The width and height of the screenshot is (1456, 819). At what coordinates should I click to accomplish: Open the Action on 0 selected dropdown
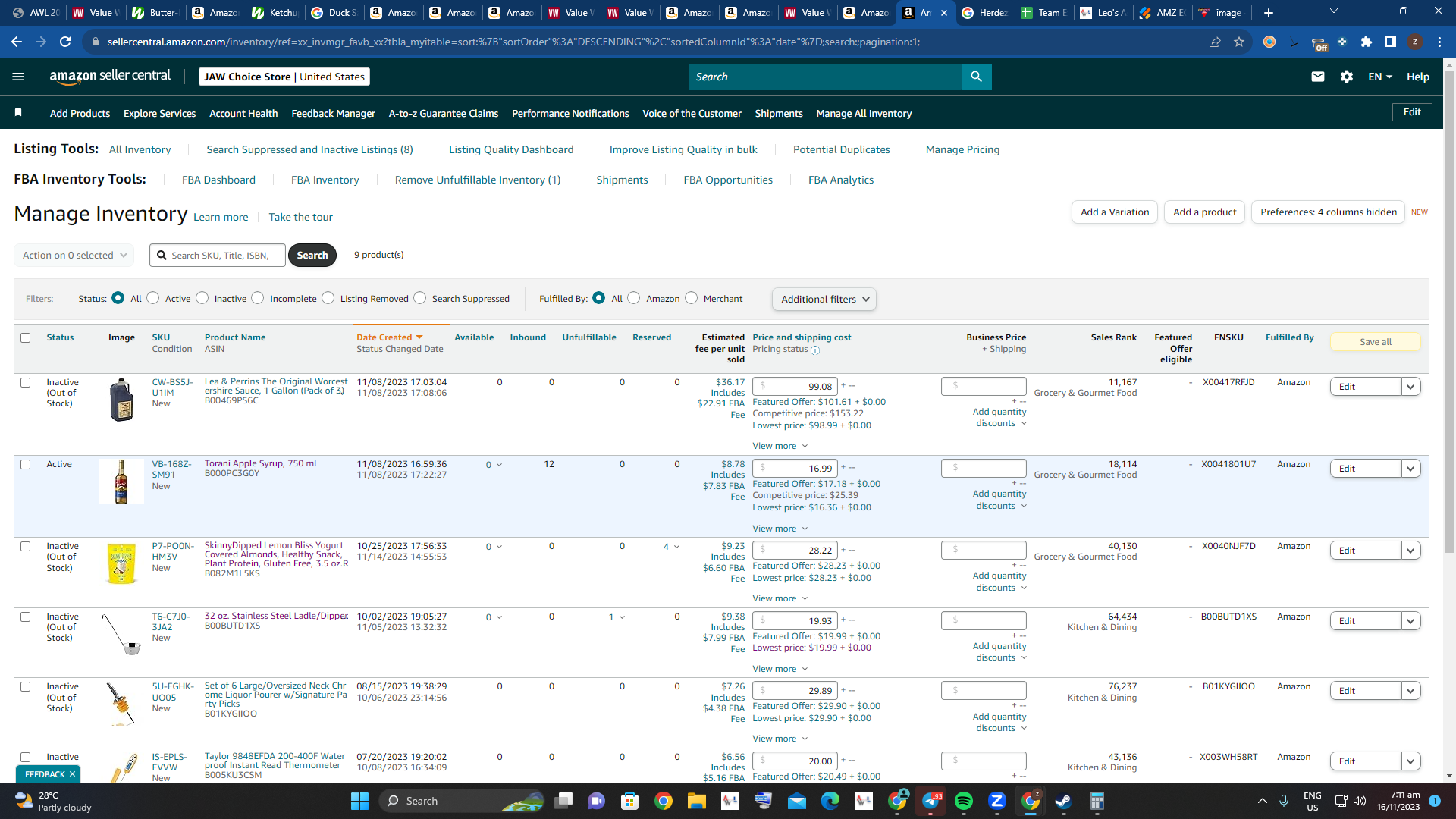click(74, 255)
